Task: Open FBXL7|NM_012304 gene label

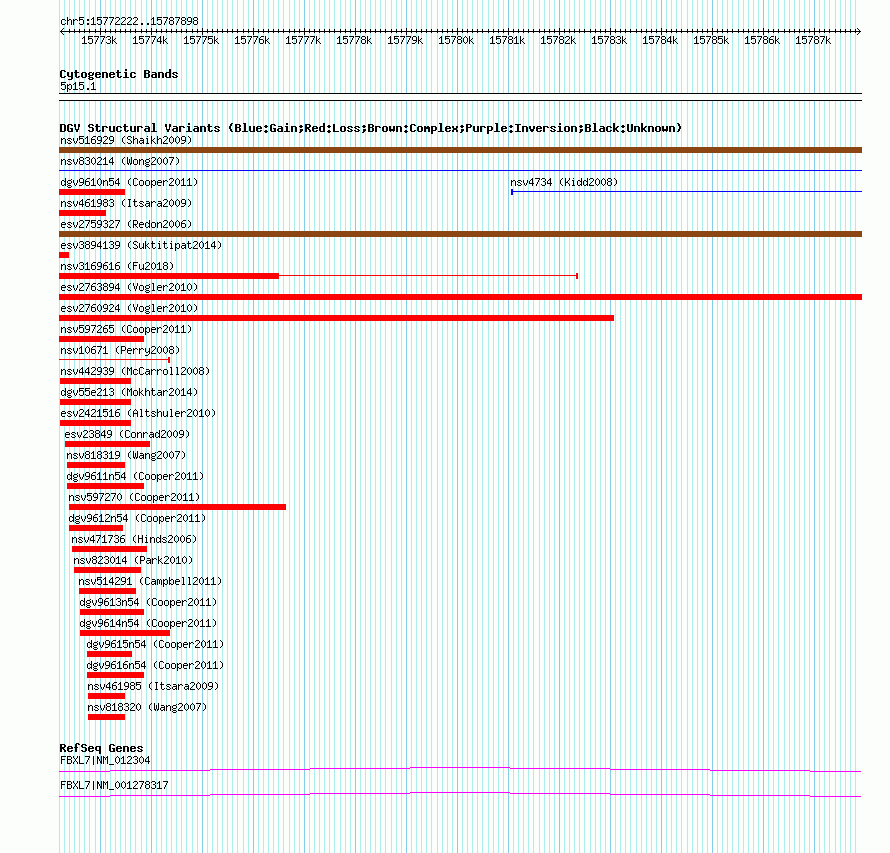Action: (105, 760)
